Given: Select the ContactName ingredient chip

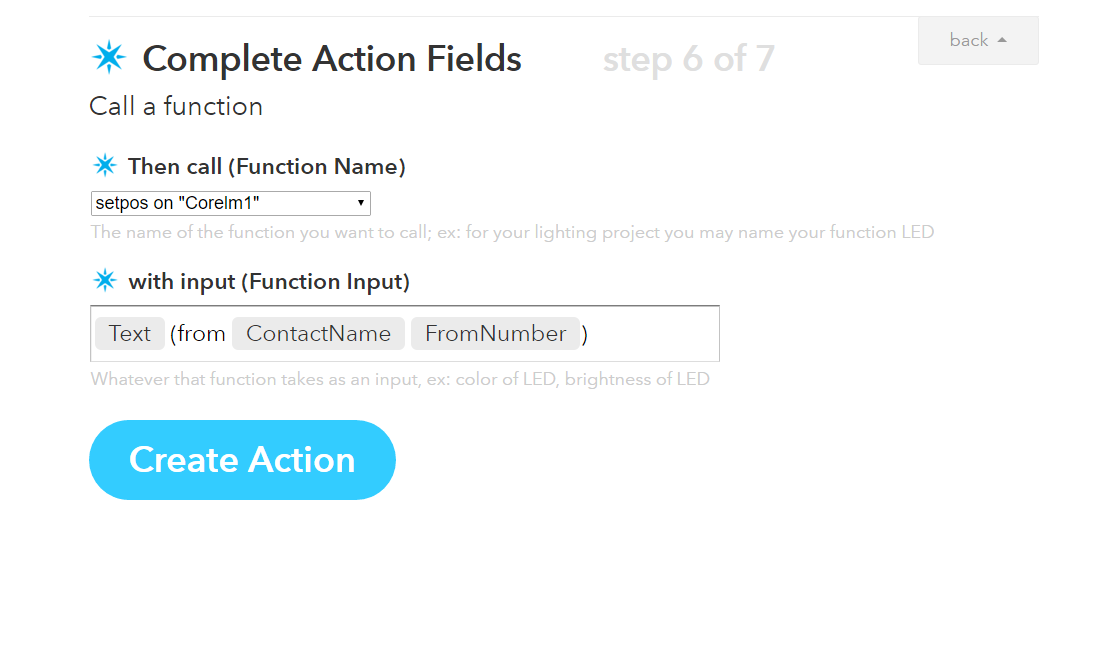Looking at the screenshot, I should pos(318,333).
